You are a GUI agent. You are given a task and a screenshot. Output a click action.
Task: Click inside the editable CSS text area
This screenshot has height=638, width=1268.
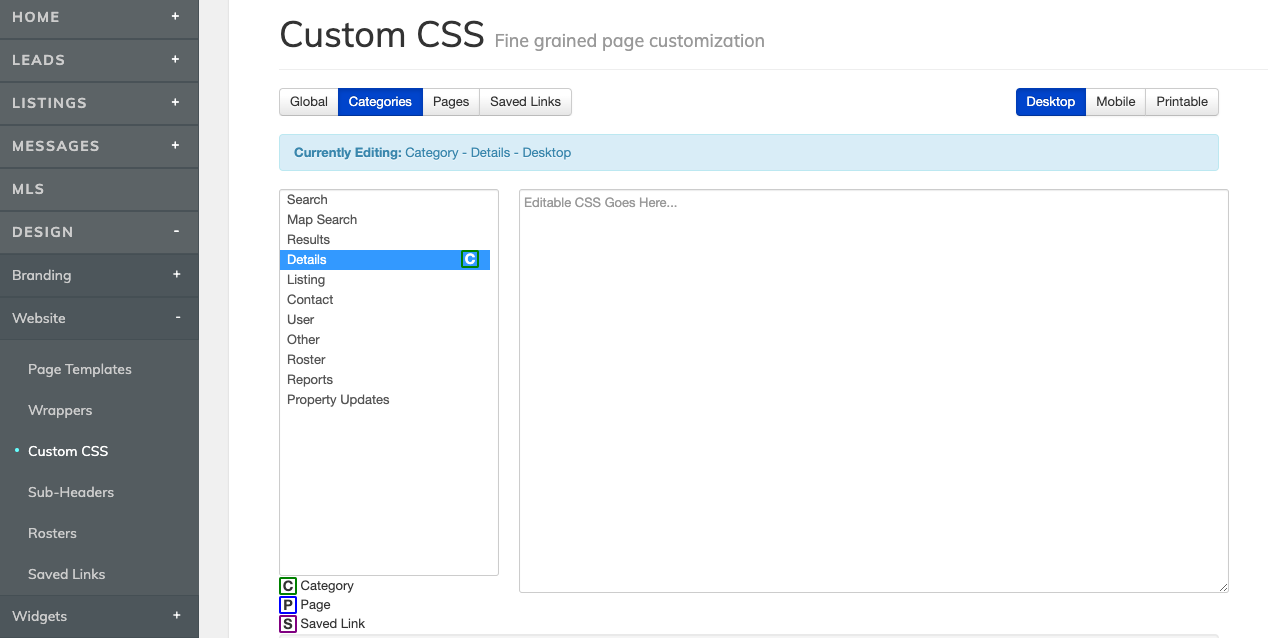pyautogui.click(x=870, y=390)
